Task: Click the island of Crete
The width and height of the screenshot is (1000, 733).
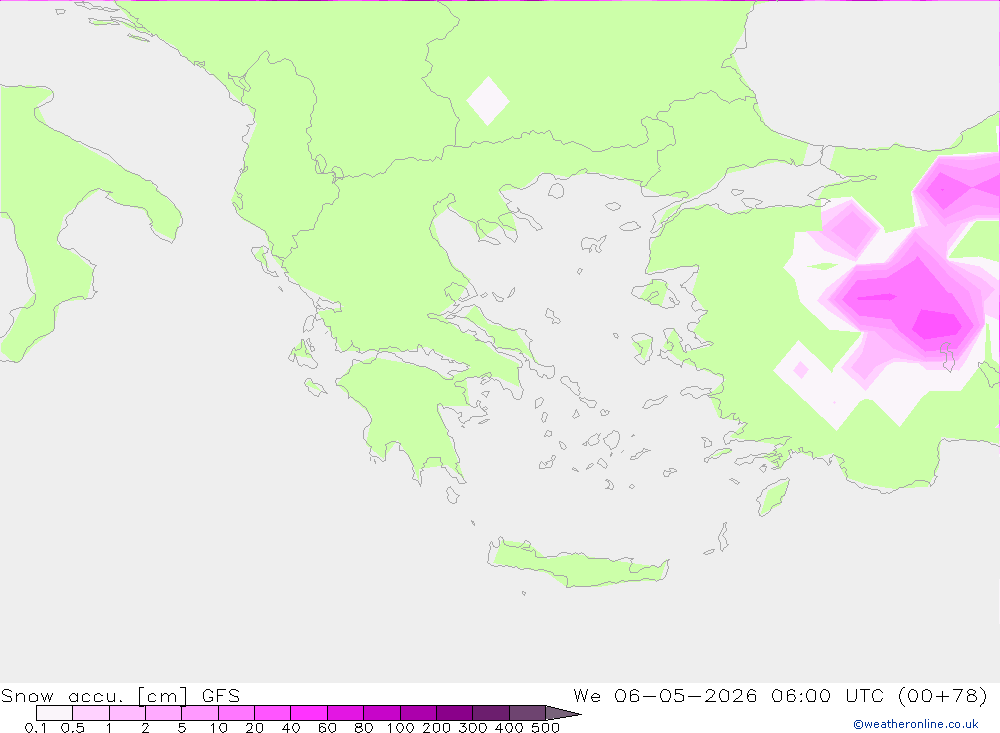Action: pyautogui.click(x=577, y=563)
